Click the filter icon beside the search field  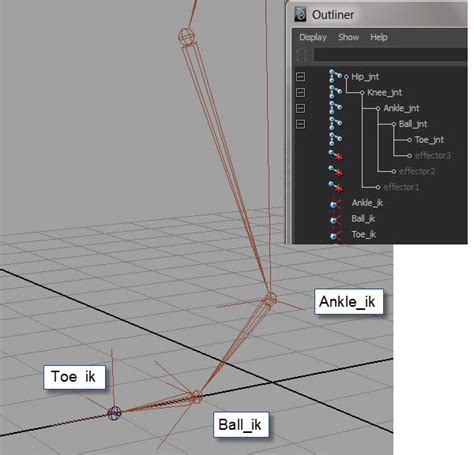(x=302, y=55)
